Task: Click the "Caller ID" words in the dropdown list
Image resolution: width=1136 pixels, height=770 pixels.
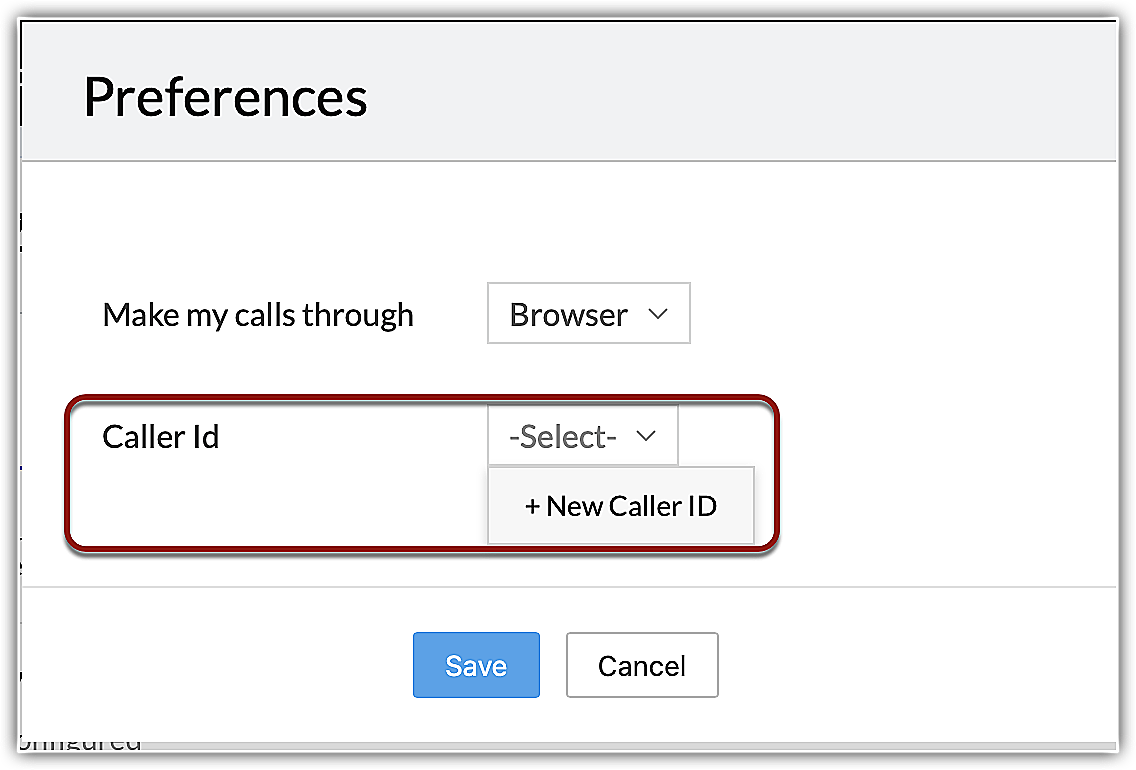Action: tap(659, 506)
